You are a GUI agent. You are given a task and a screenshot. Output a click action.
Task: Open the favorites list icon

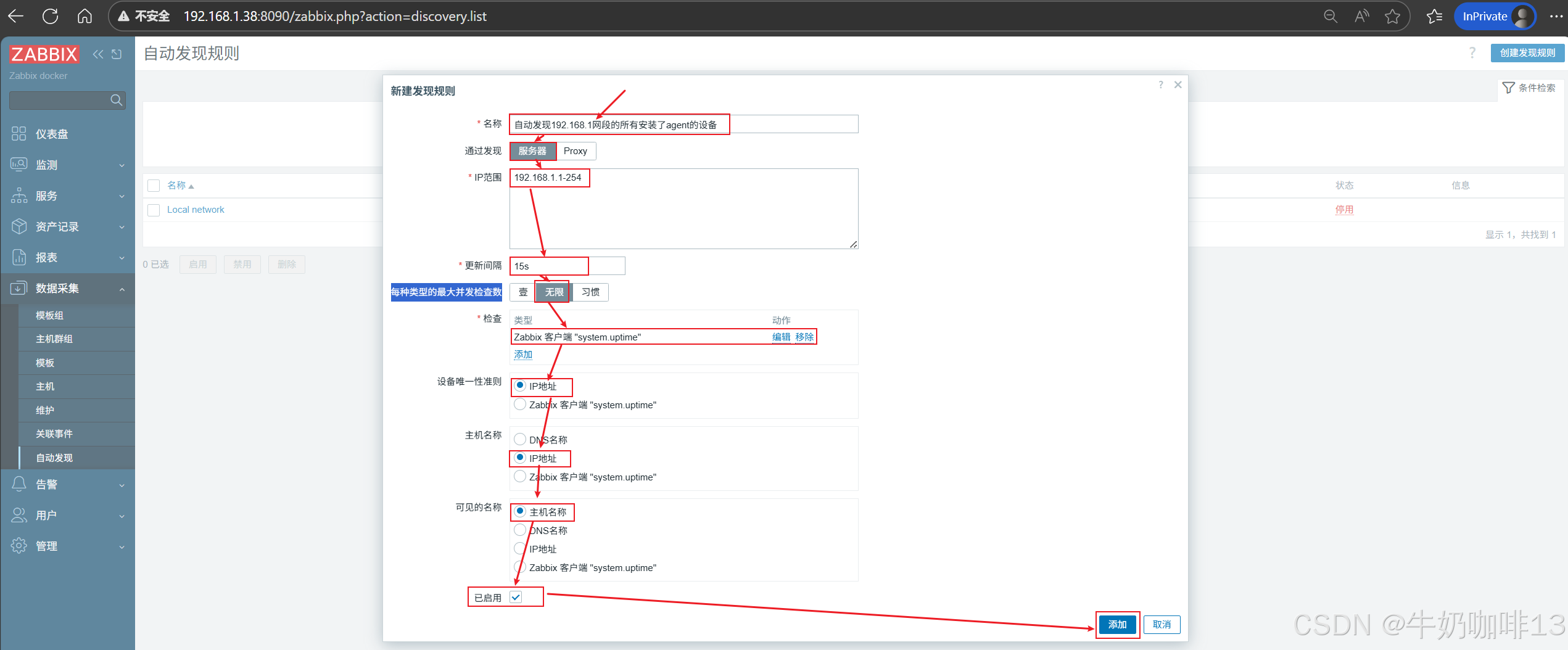(x=1434, y=17)
